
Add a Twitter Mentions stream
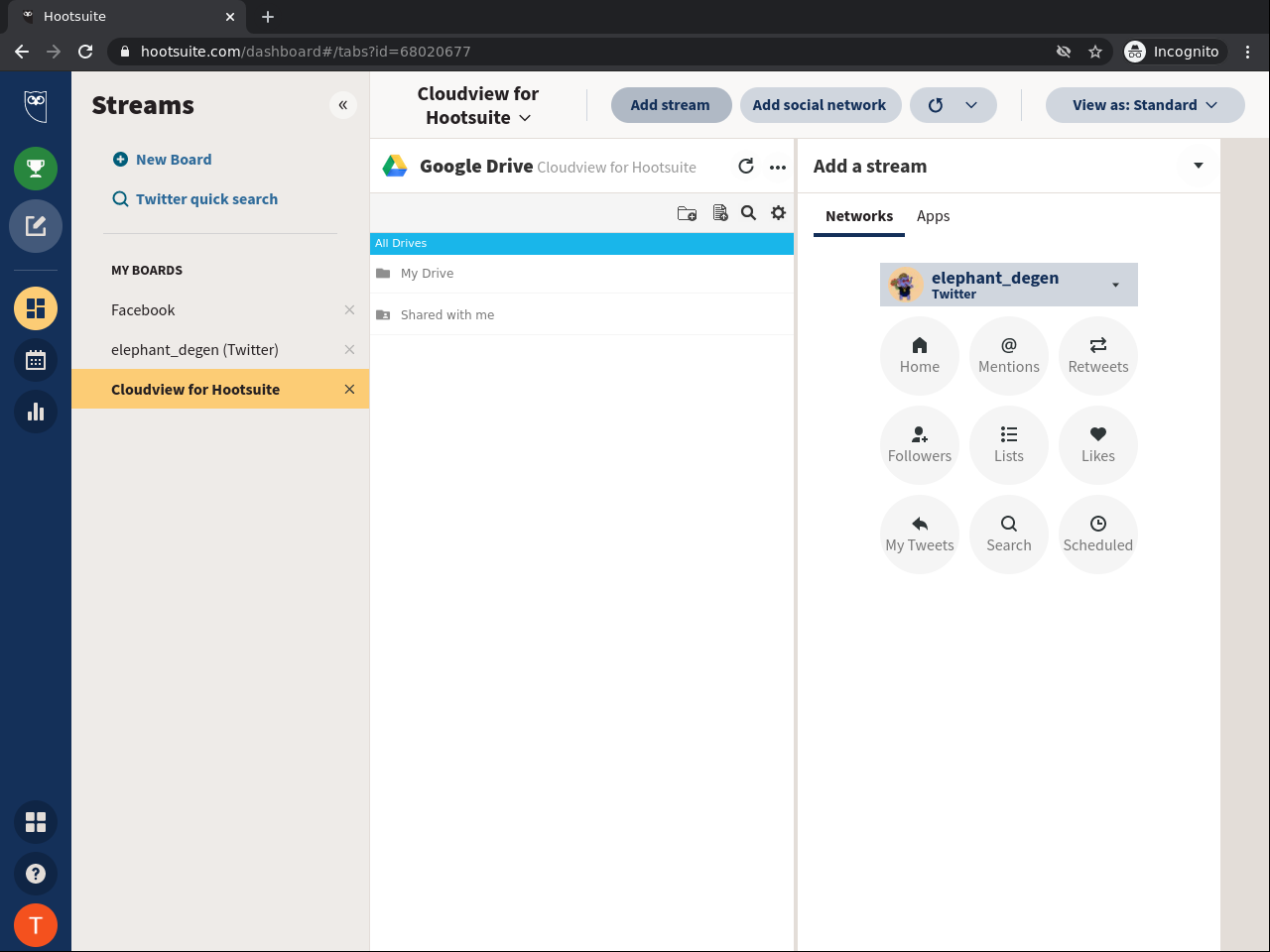tap(1009, 356)
